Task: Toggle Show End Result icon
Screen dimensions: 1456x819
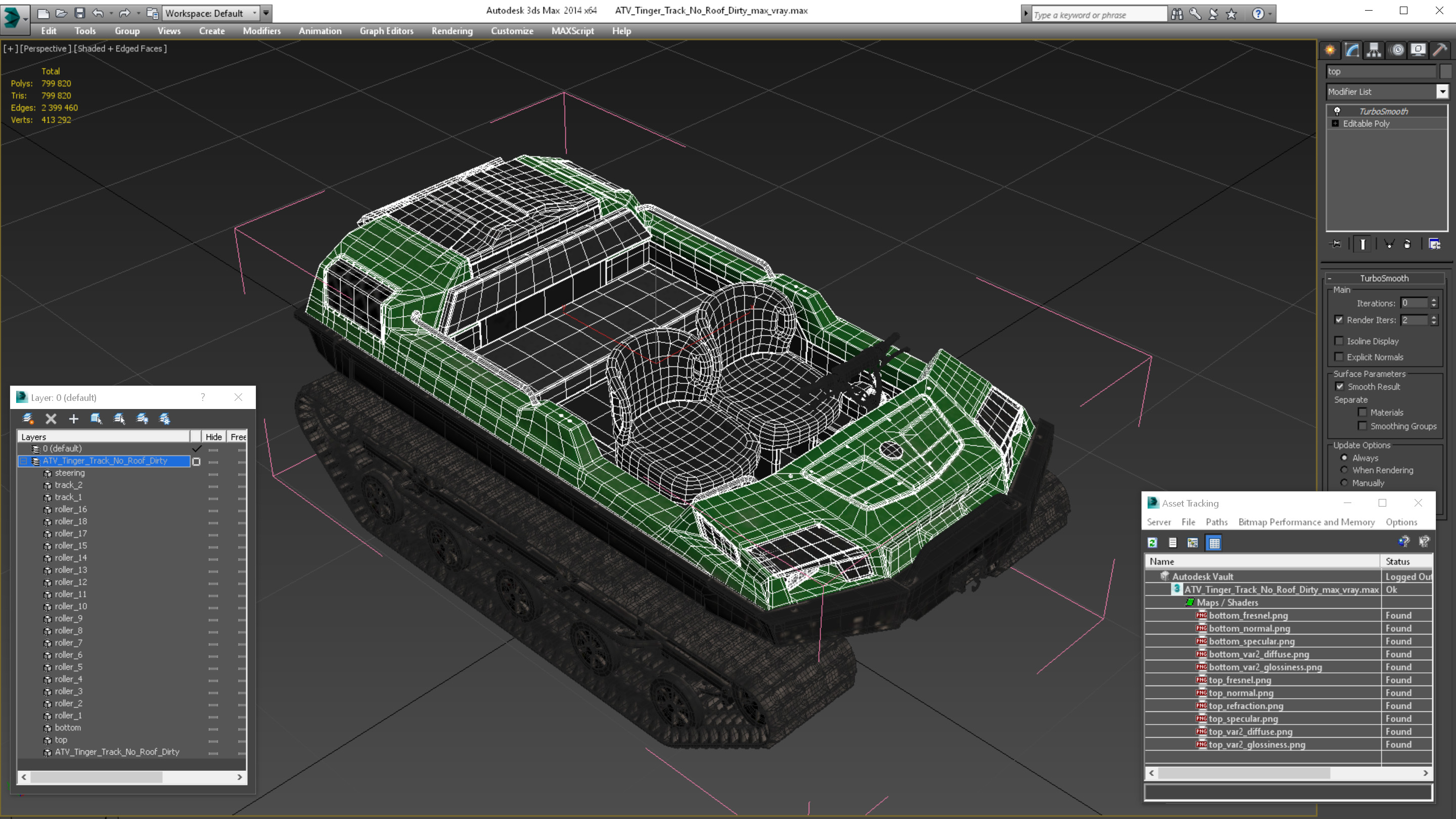Action: pos(1363,244)
